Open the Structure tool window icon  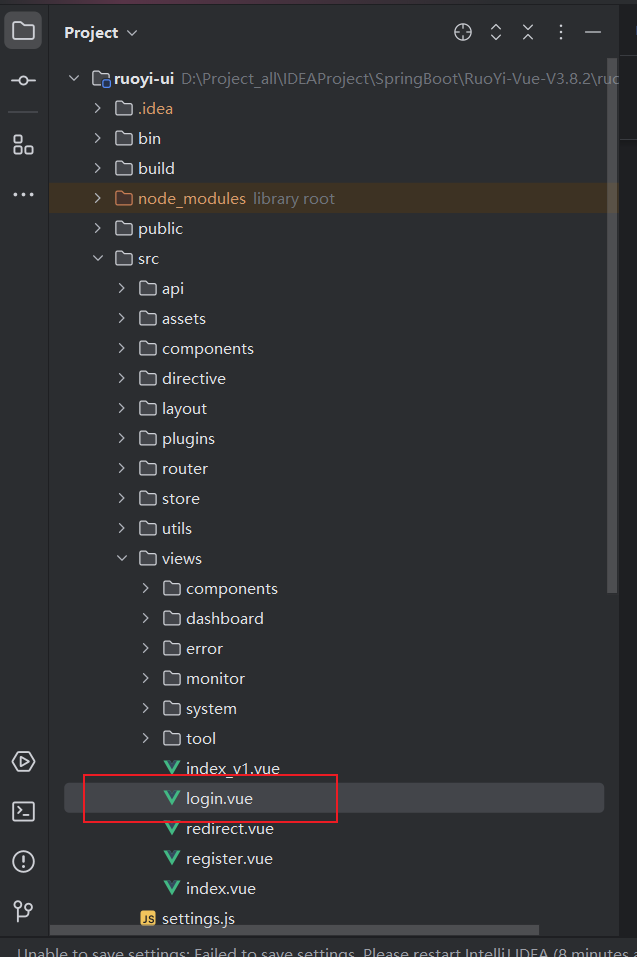23,144
